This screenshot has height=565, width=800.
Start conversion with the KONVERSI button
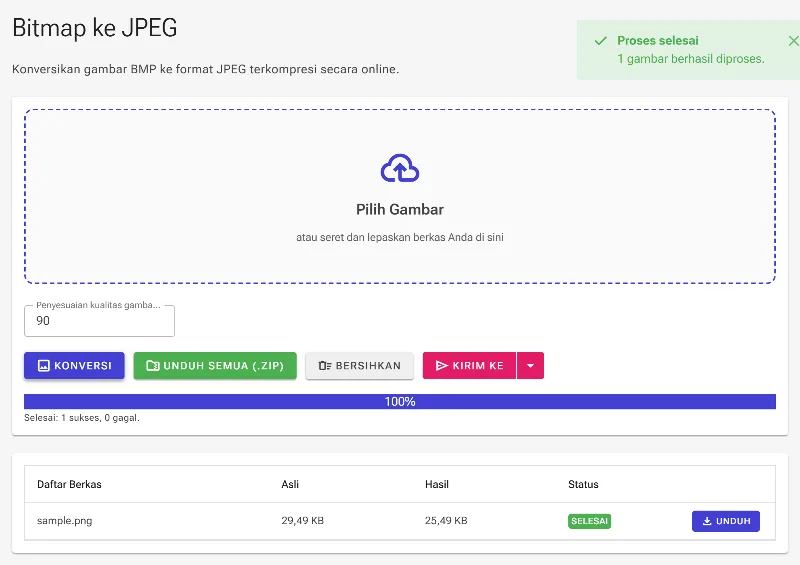tap(74, 365)
